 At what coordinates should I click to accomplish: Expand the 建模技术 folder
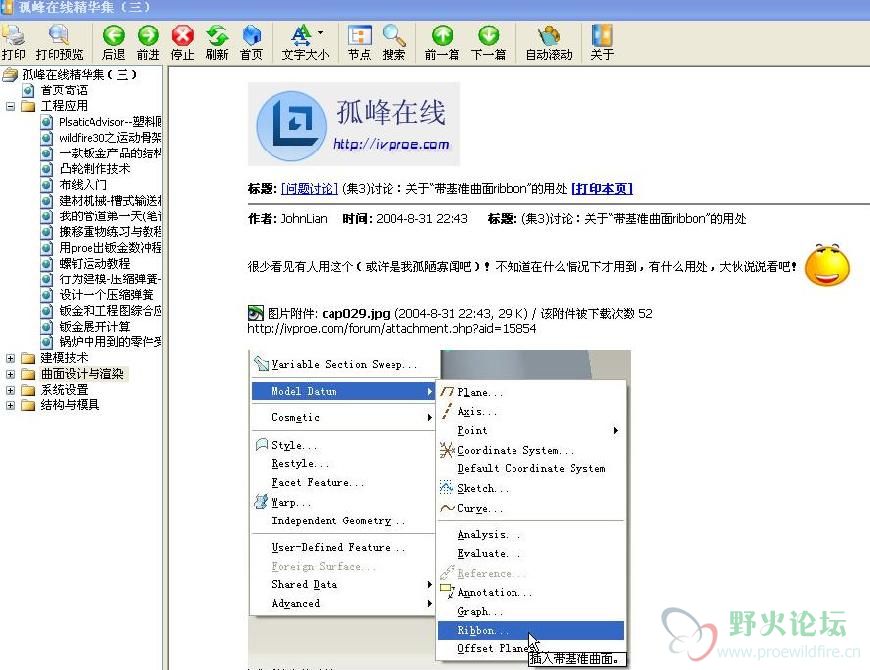point(11,358)
